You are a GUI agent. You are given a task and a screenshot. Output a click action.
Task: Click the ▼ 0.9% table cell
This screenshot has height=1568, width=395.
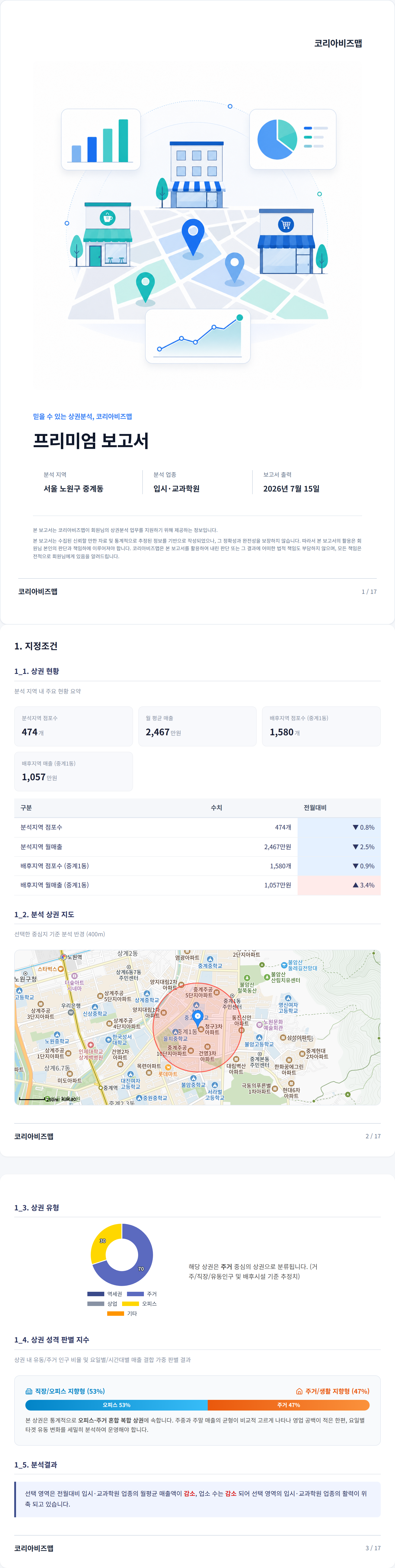(x=339, y=866)
